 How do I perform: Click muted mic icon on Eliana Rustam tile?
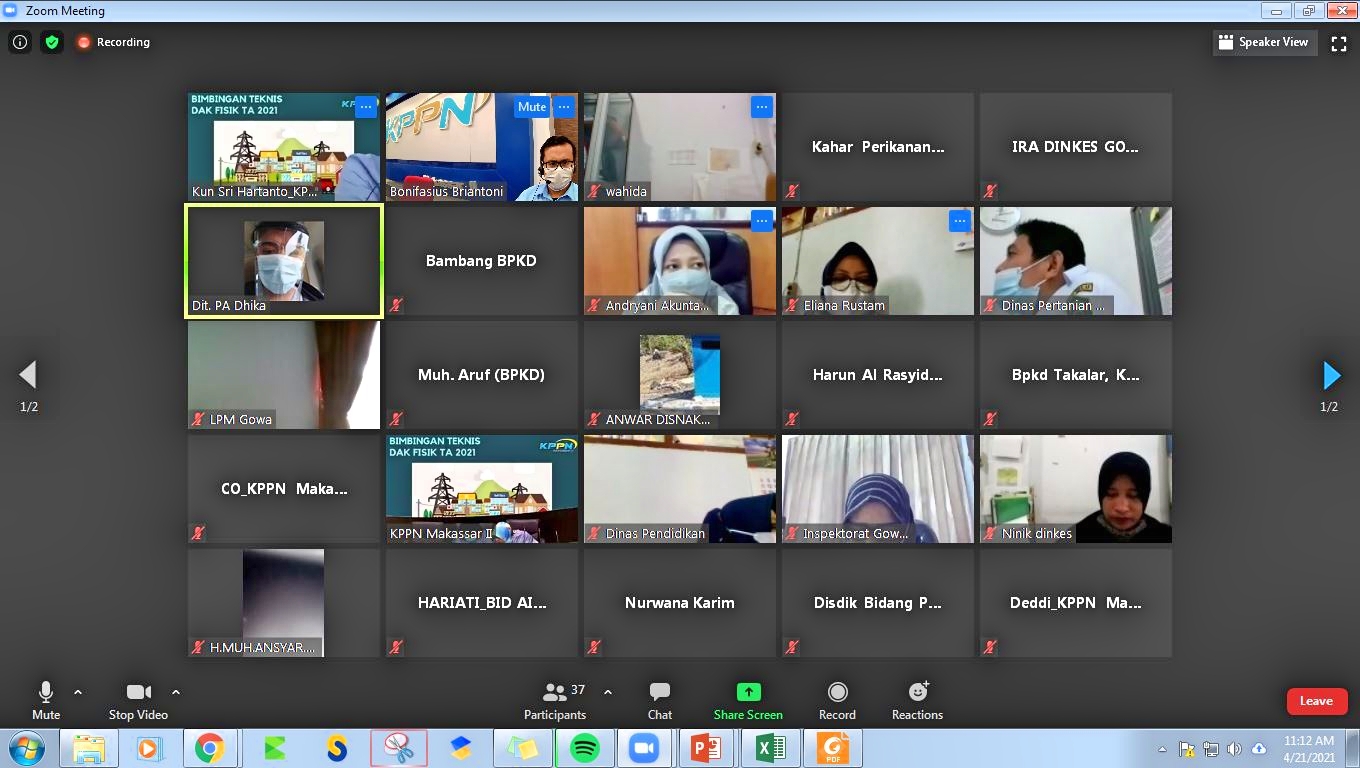coord(792,305)
